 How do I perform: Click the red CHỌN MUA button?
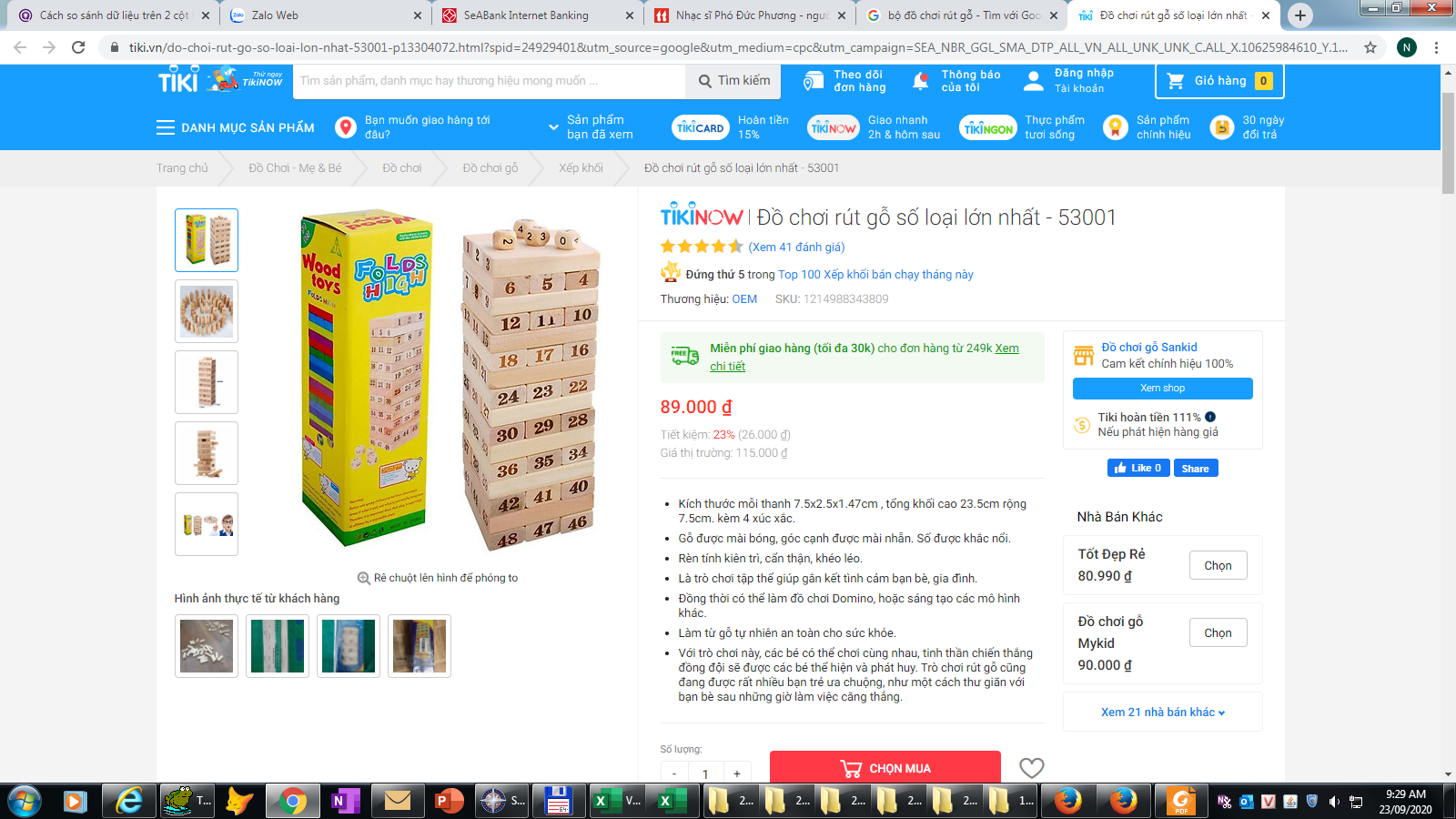(x=885, y=767)
